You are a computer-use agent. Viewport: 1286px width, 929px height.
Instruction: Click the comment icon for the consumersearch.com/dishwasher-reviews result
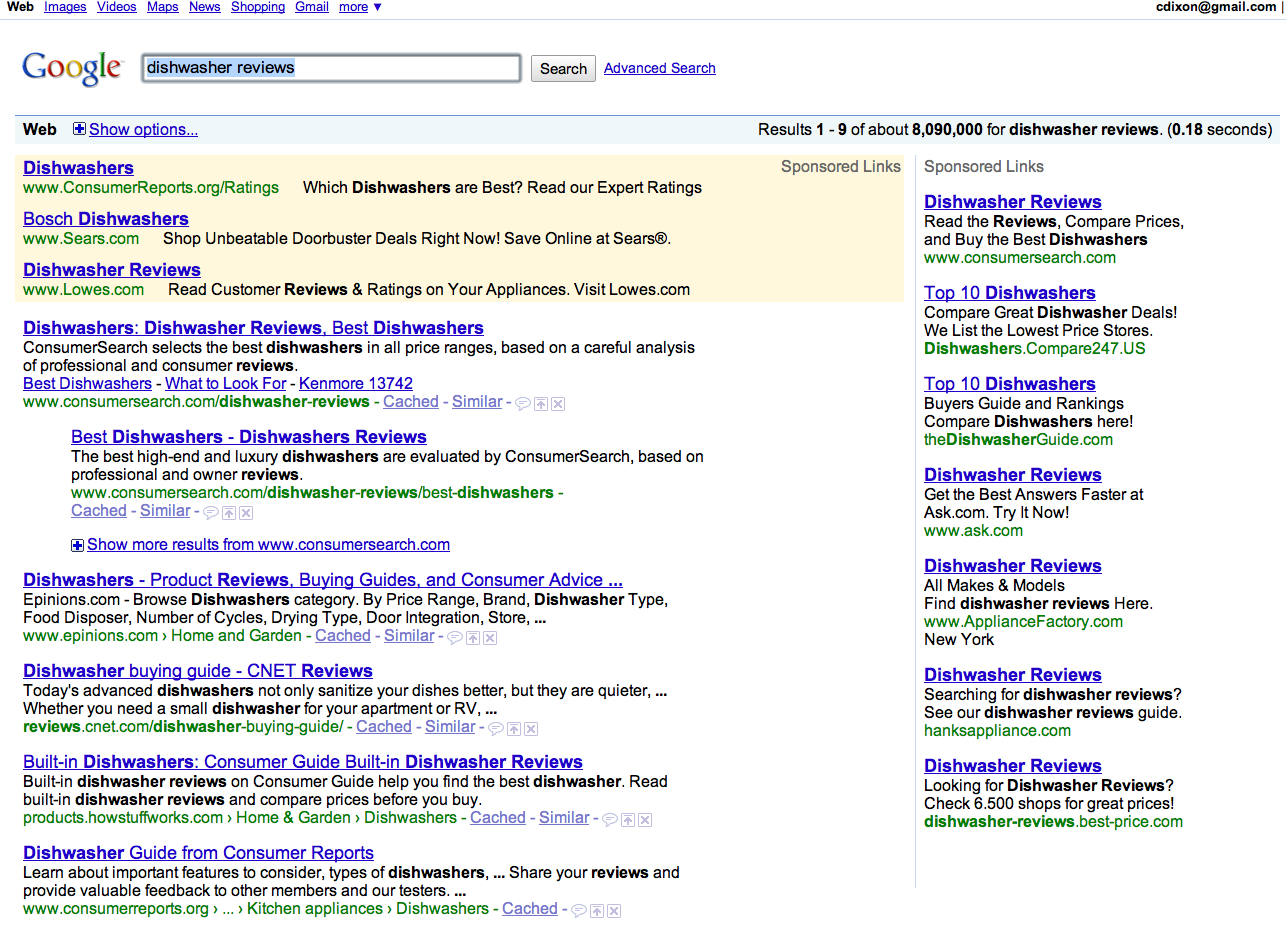pyautogui.click(x=522, y=403)
